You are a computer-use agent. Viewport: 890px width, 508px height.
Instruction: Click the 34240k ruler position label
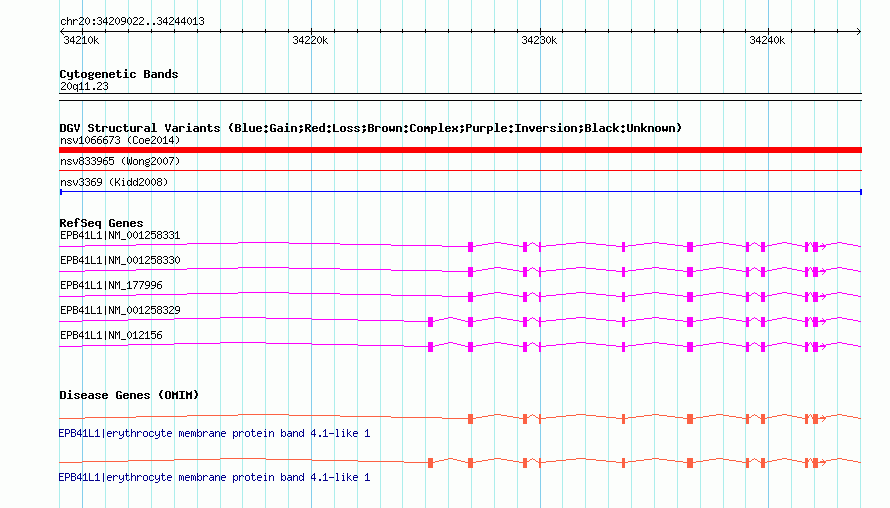767,40
